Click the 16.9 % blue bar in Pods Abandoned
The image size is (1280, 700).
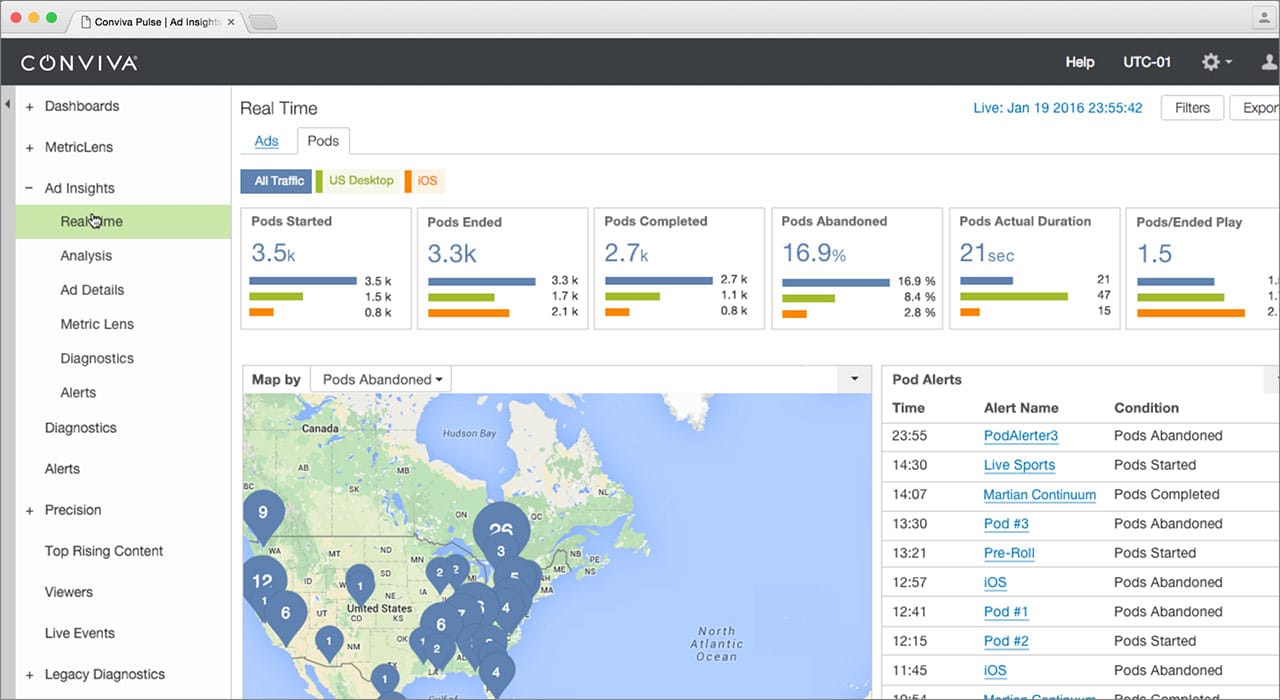point(836,282)
